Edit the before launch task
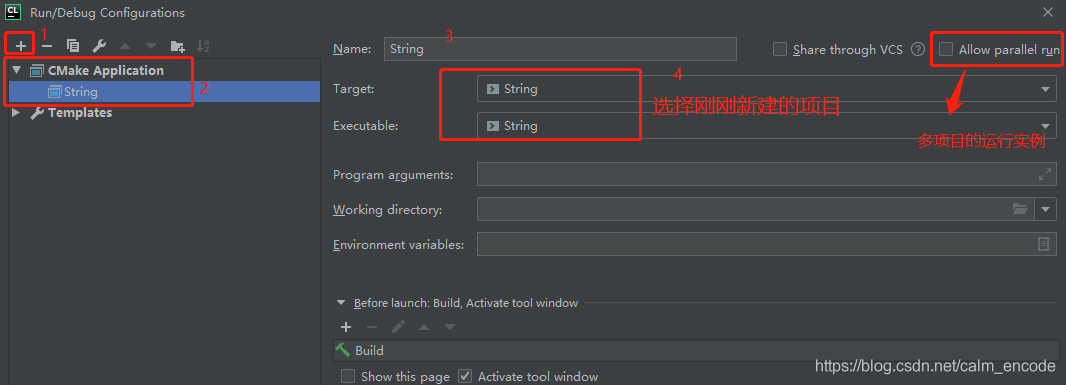This screenshot has width=1066, height=385. pos(398,327)
